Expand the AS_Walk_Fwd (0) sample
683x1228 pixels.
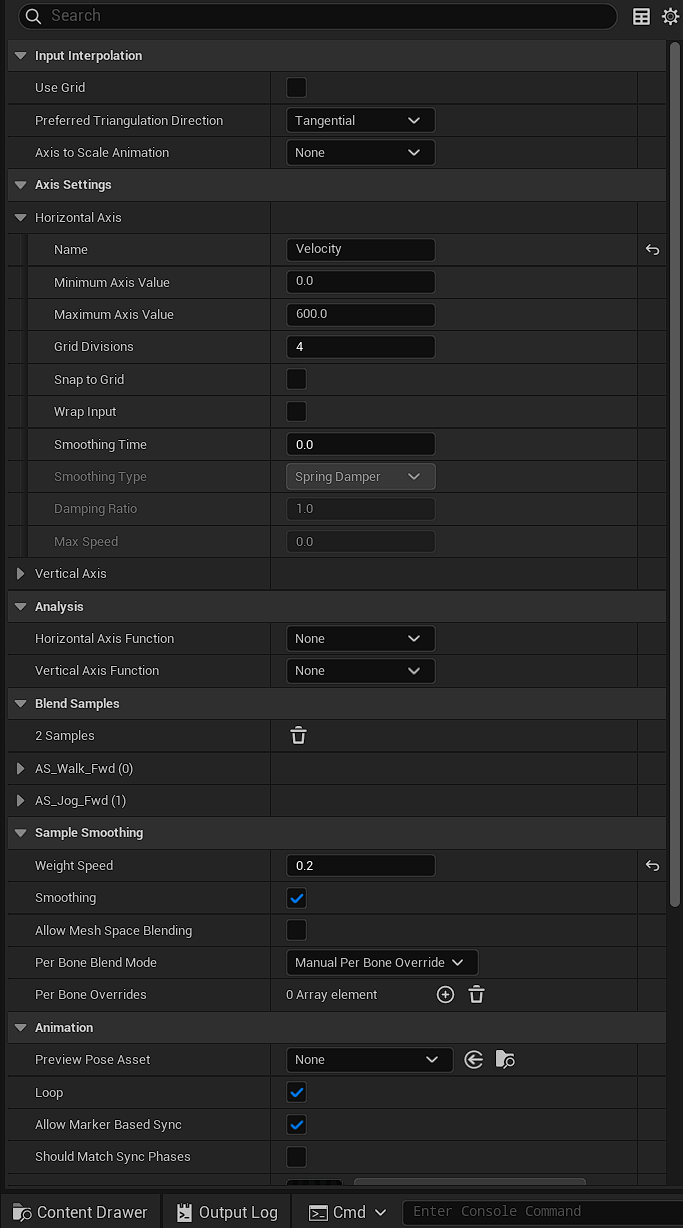(20, 769)
